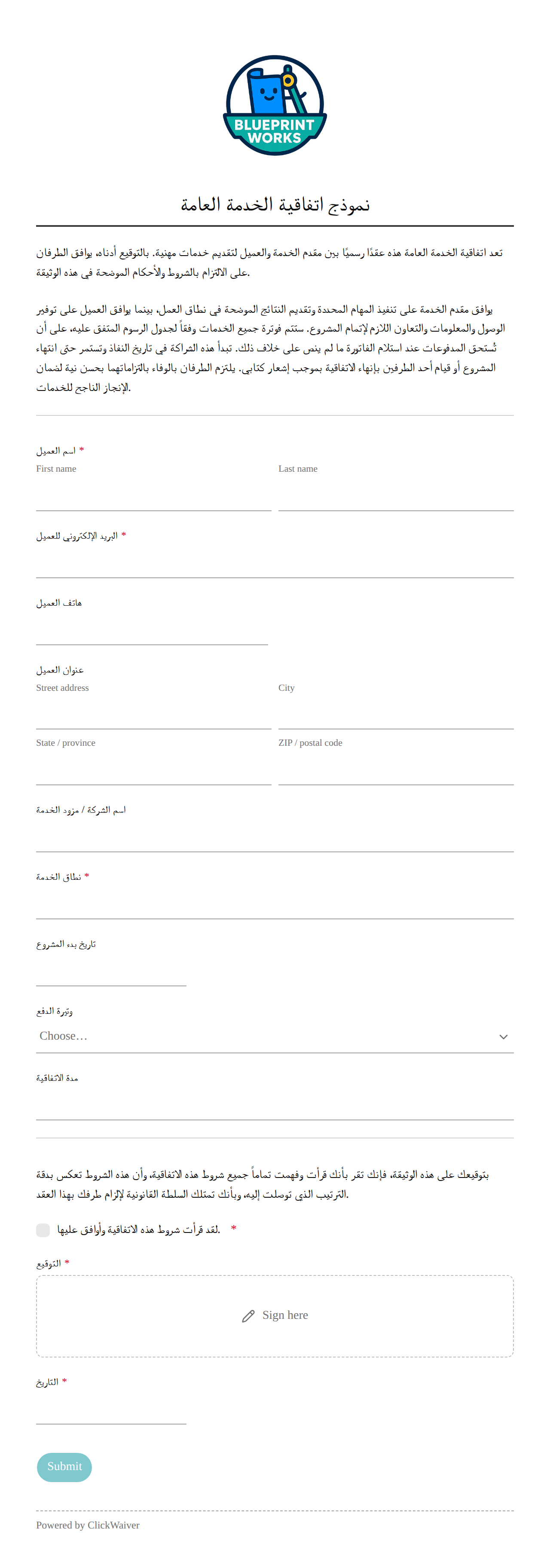Click the State / province field

[x=153, y=769]
